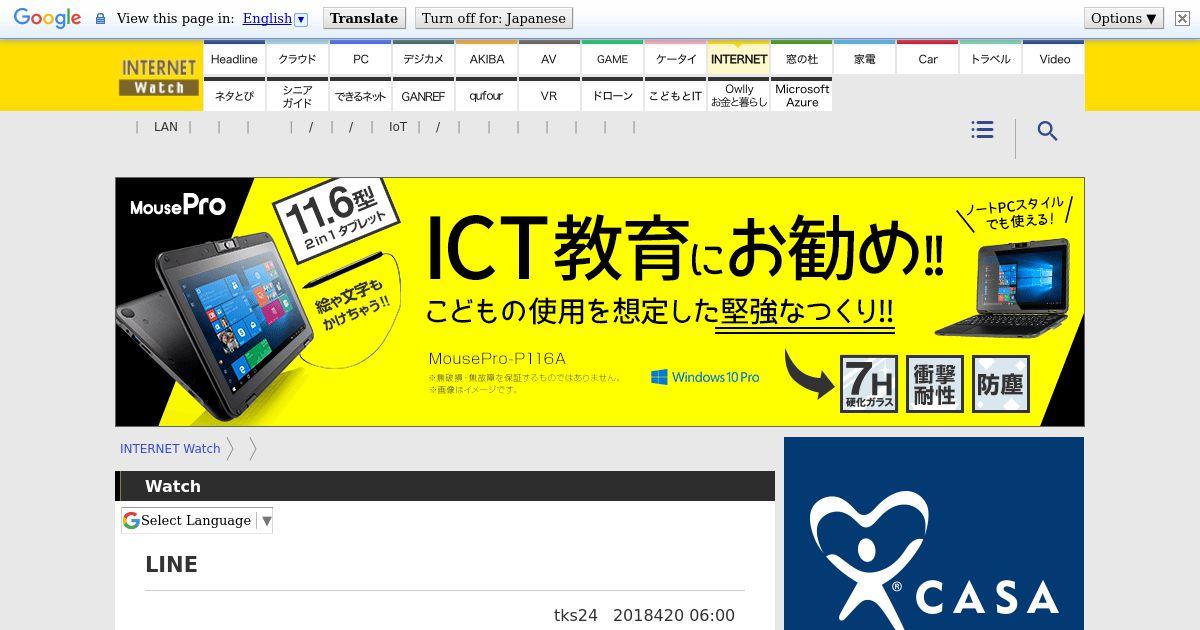Open the AKIBA tab
The width and height of the screenshot is (1200, 630).
click(487, 59)
